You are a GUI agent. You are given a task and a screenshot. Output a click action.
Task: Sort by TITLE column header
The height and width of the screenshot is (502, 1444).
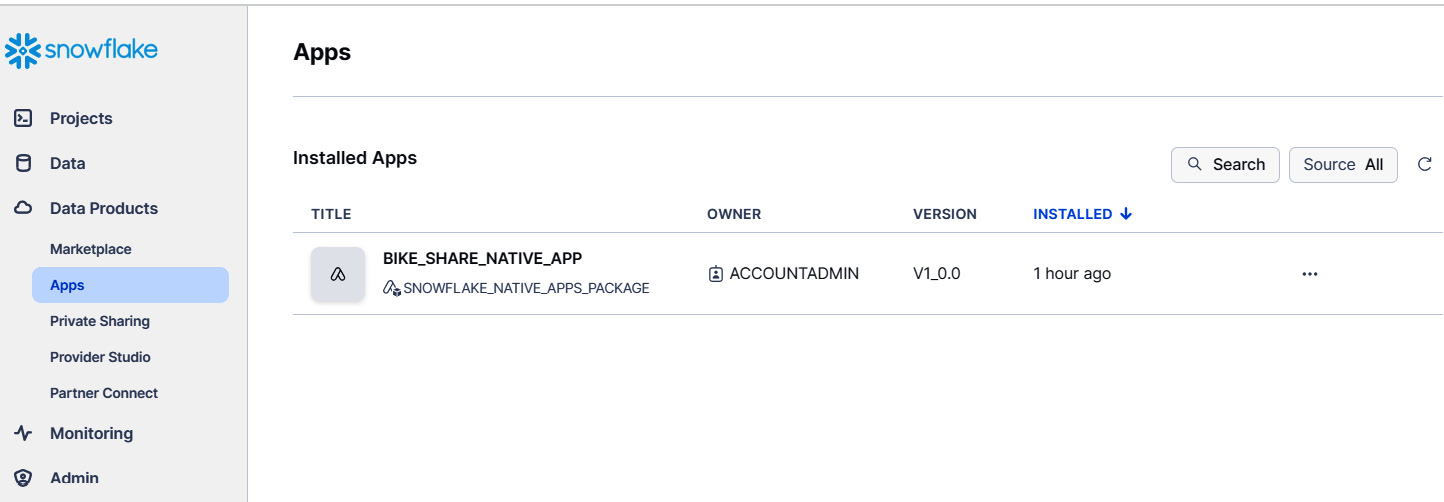(x=331, y=214)
